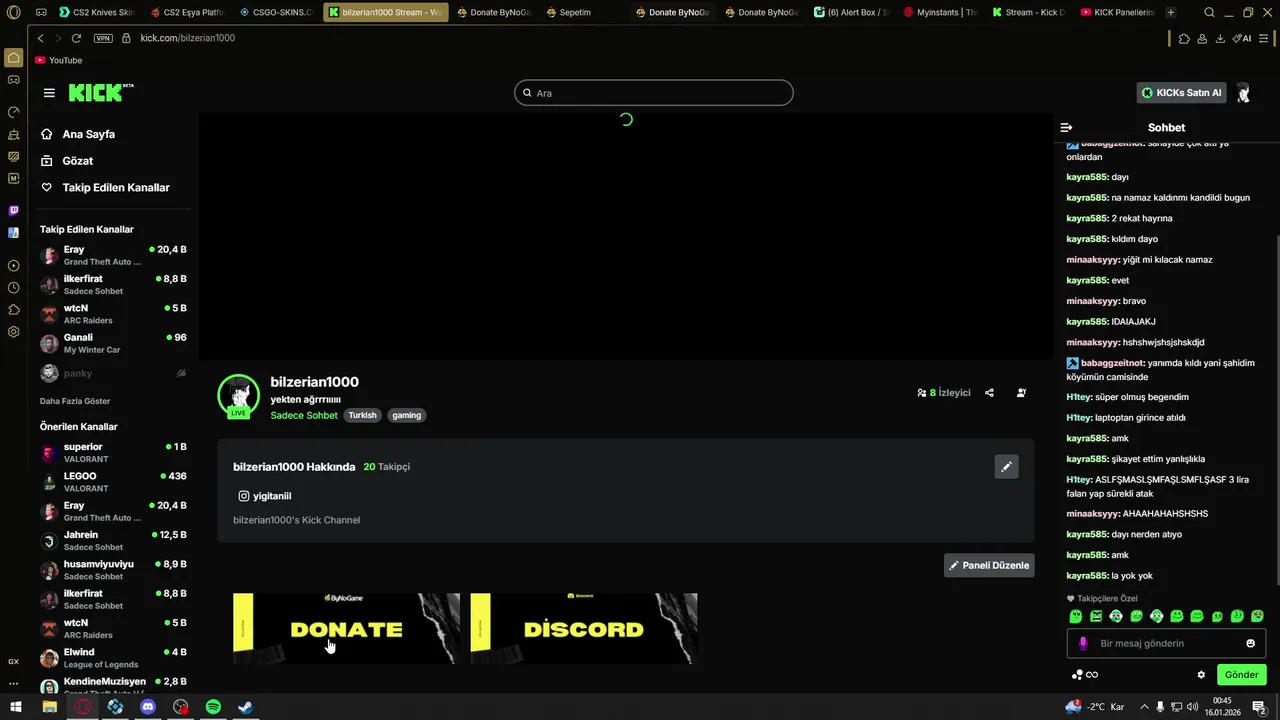This screenshot has height=720, width=1280.
Task: Click the pencil edit icon in Hakkında panel
Action: click(x=1006, y=467)
